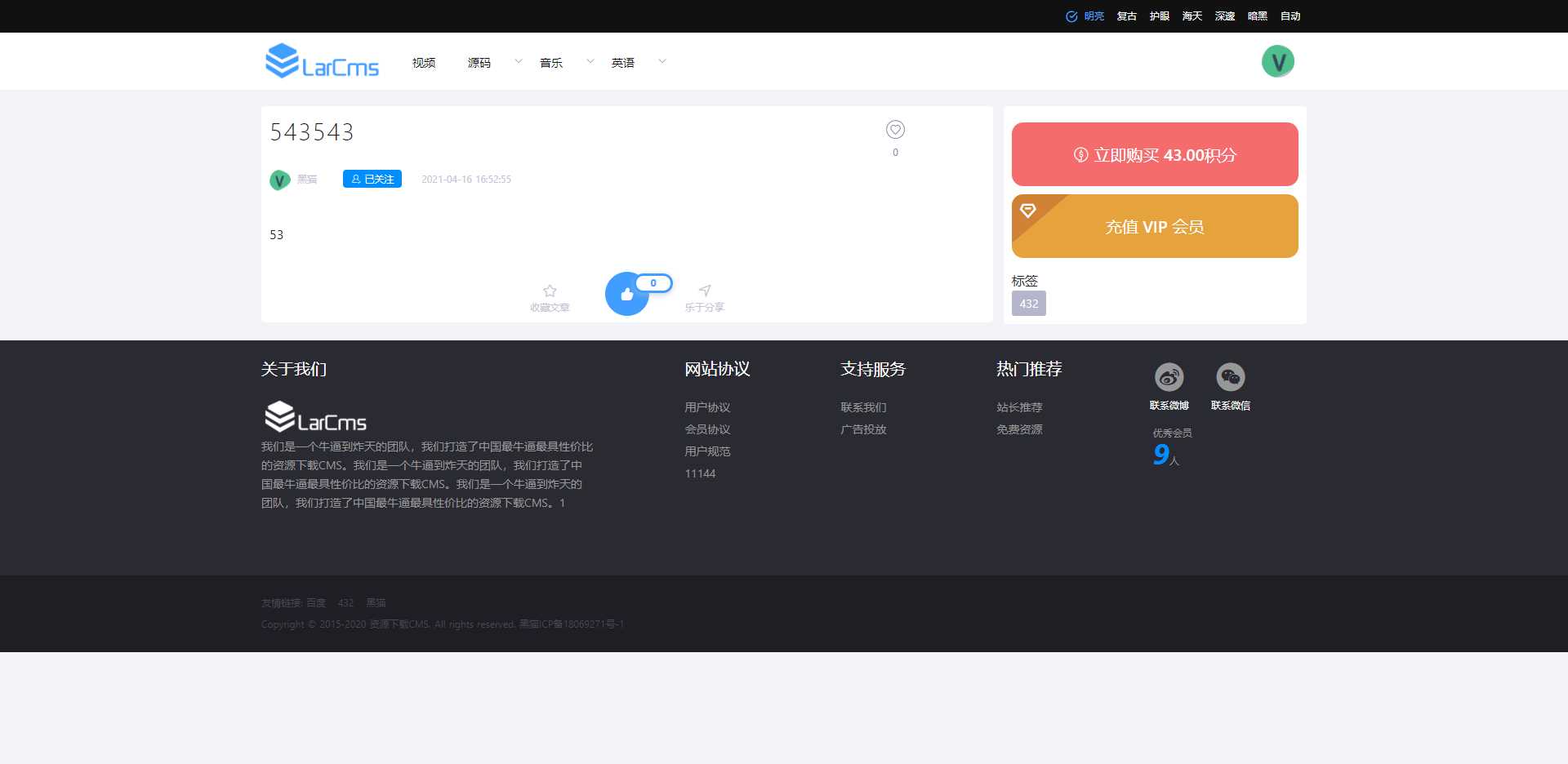This screenshot has height=764, width=1568.
Task: Open contact Weibo via 联系微博 icon
Action: [1169, 375]
